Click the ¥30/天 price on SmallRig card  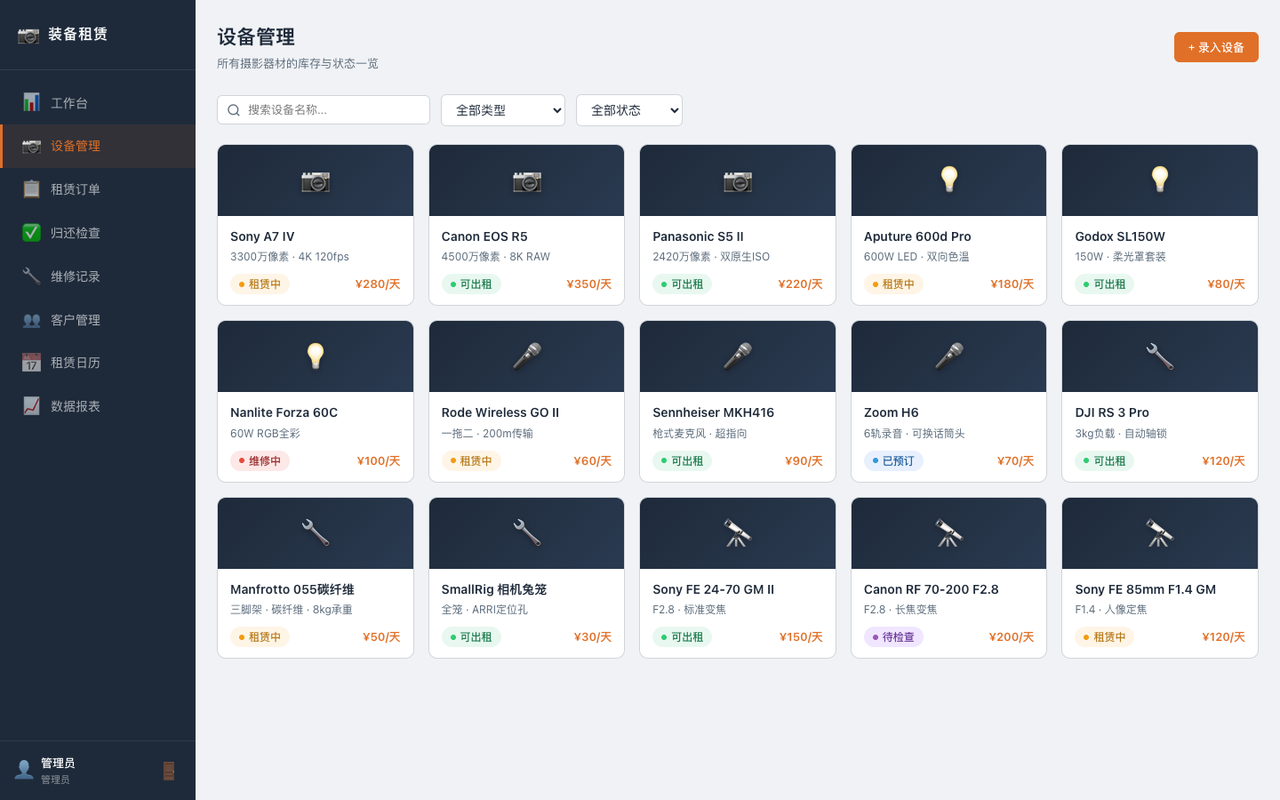coord(592,637)
